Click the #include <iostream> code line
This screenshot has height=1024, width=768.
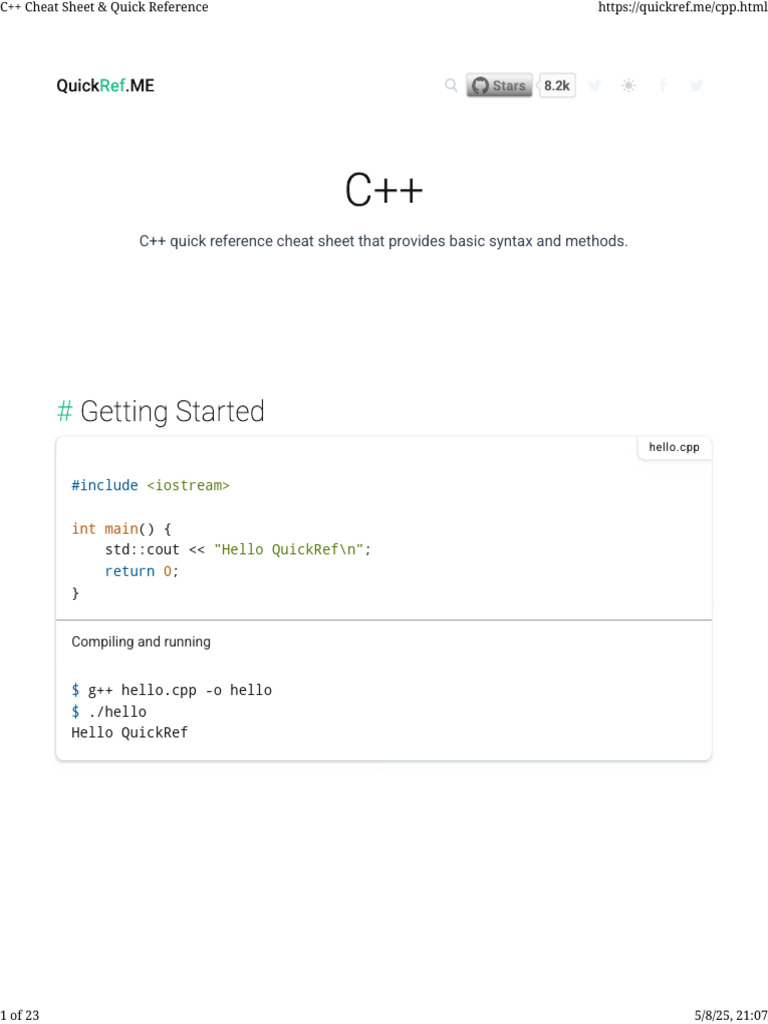(150, 485)
